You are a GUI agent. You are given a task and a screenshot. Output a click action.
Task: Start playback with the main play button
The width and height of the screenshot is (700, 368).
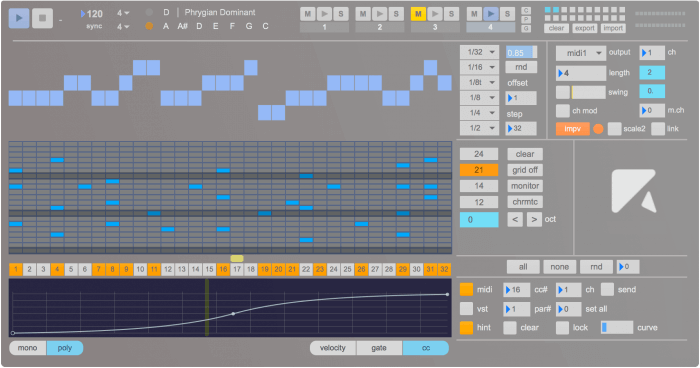(x=19, y=18)
